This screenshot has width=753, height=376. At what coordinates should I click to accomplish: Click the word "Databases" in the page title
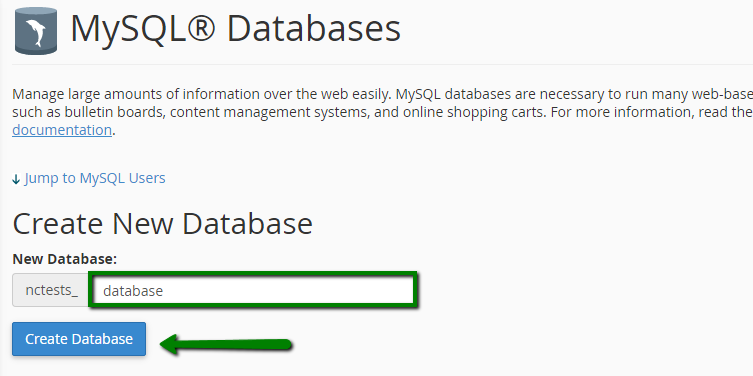click(x=314, y=29)
